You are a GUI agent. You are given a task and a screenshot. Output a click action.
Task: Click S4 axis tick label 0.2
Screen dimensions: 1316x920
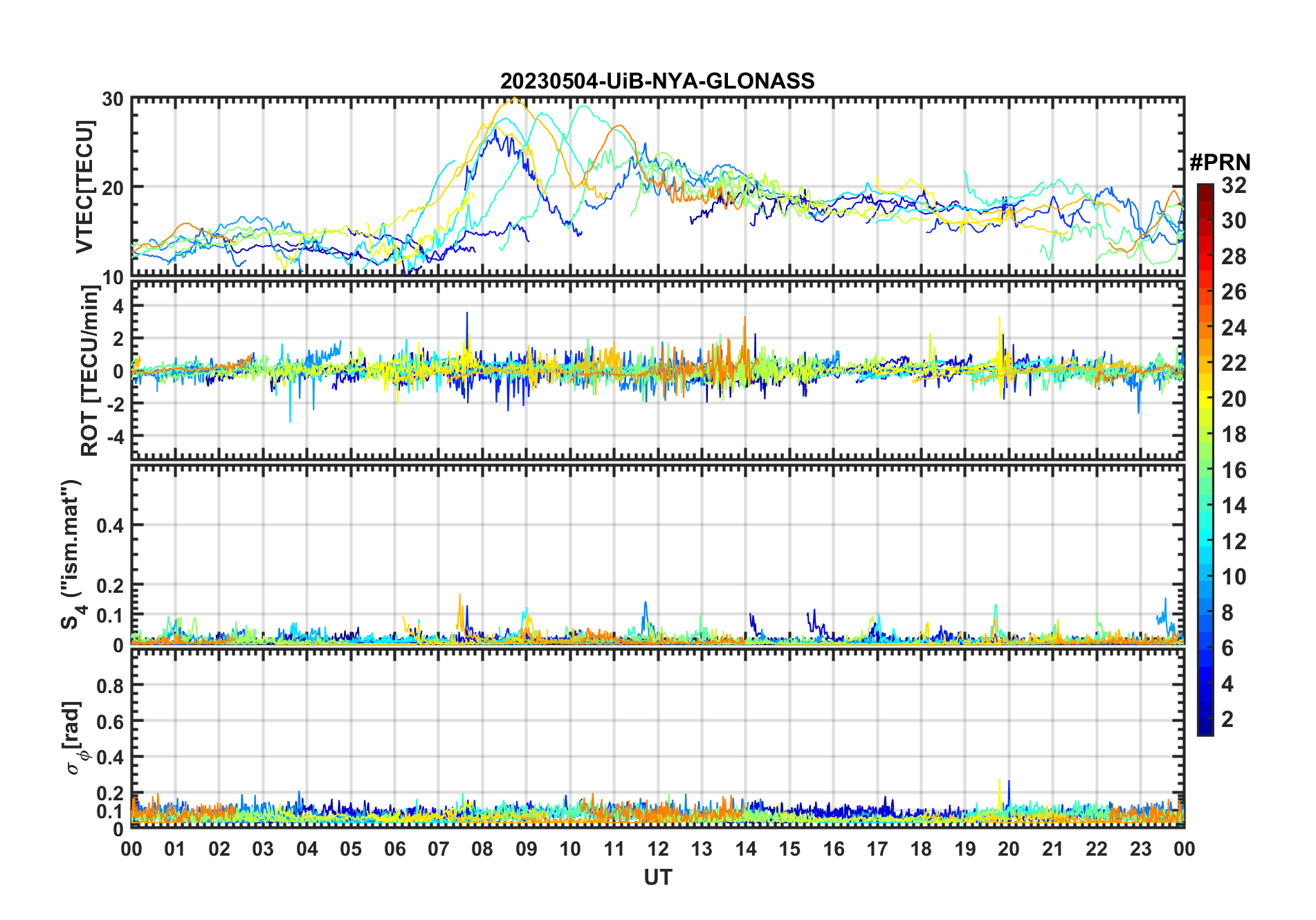[111, 586]
